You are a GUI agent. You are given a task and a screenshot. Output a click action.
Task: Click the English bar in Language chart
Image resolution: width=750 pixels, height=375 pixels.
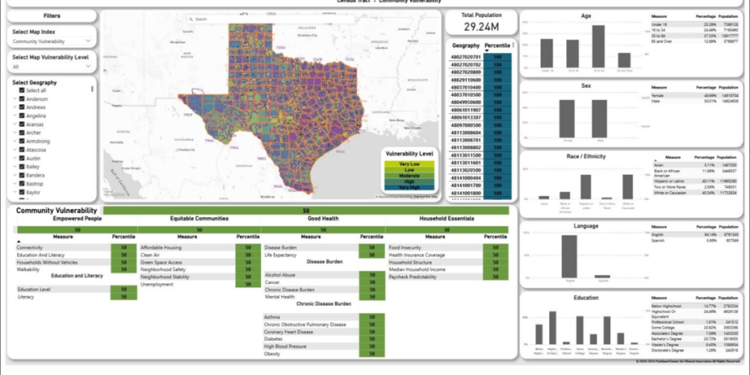point(570,256)
